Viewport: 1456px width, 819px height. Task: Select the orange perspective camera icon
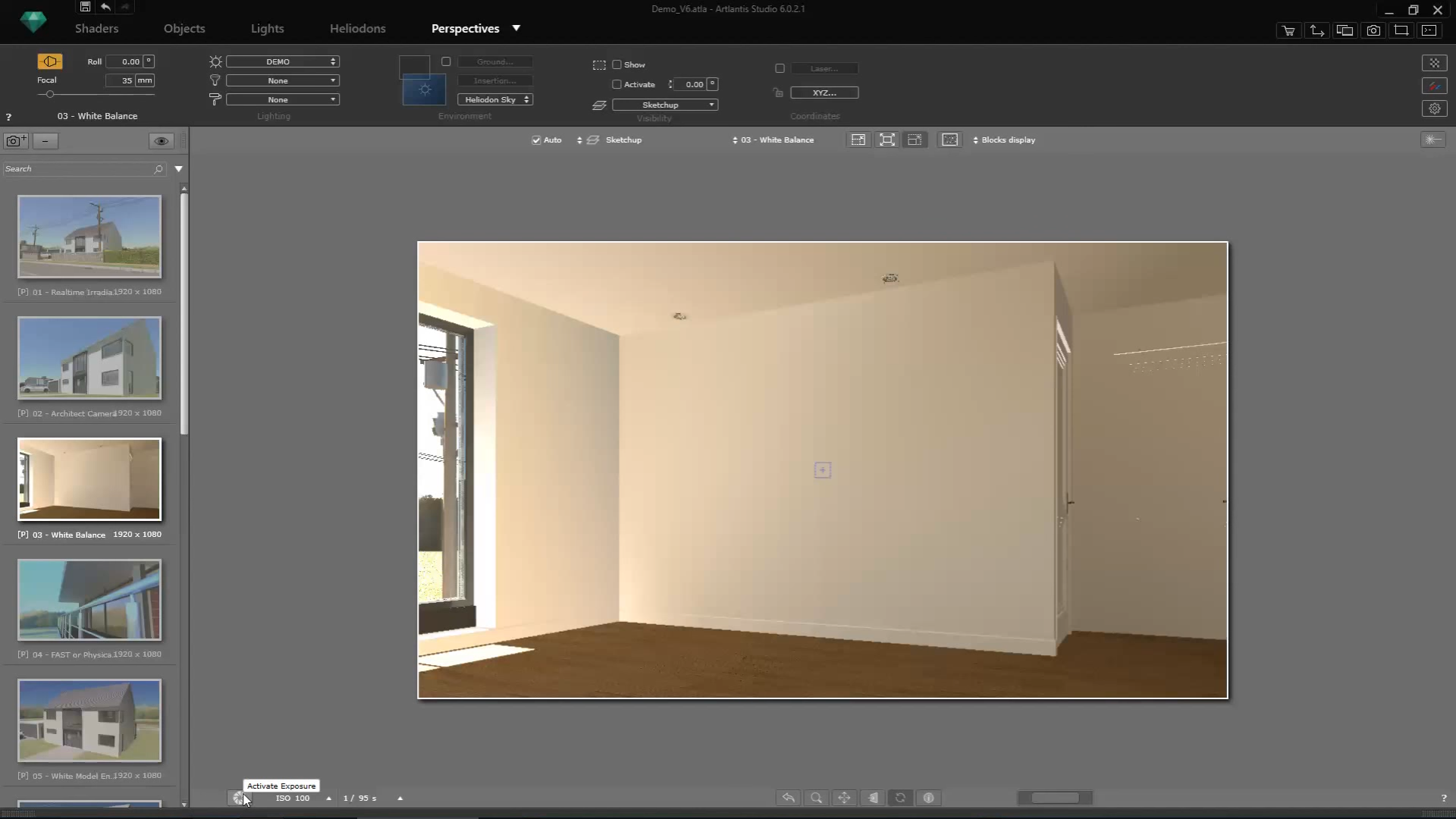pyautogui.click(x=50, y=61)
